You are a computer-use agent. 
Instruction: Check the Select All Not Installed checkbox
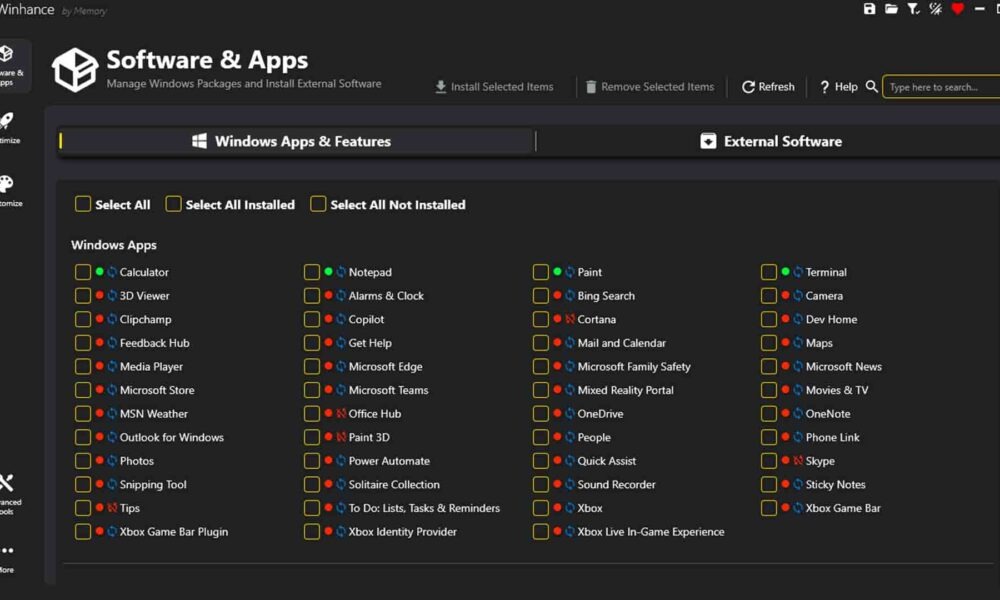coord(318,204)
